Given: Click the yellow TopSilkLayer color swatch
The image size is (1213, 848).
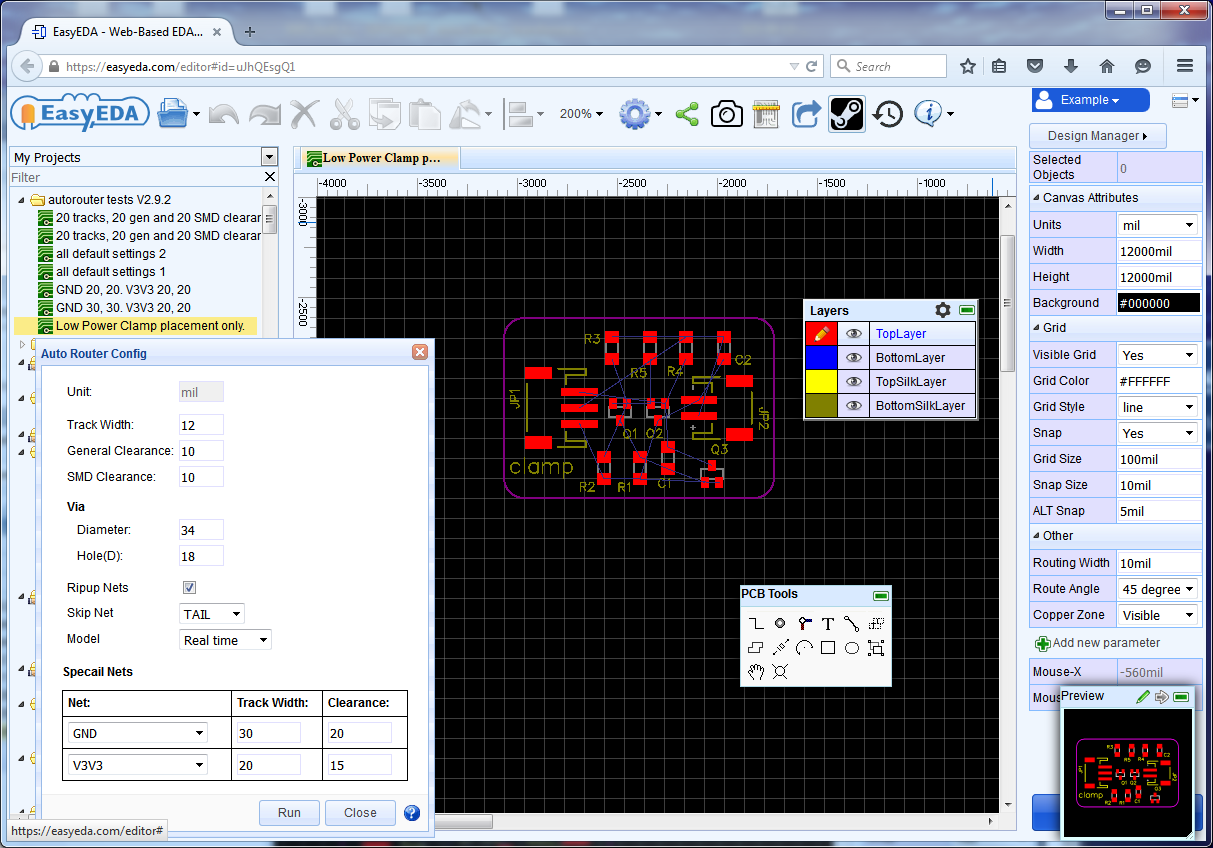Looking at the screenshot, I should pos(821,382).
